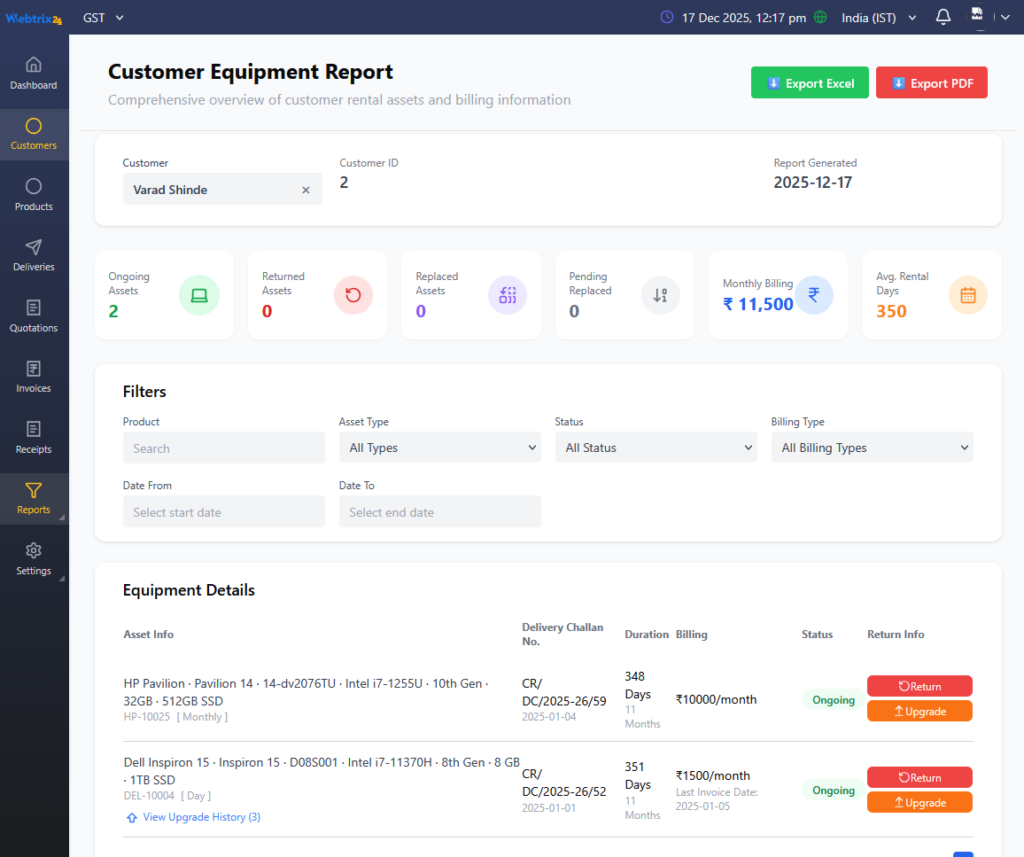
Task: Click the Return Info column header
Action: (895, 634)
